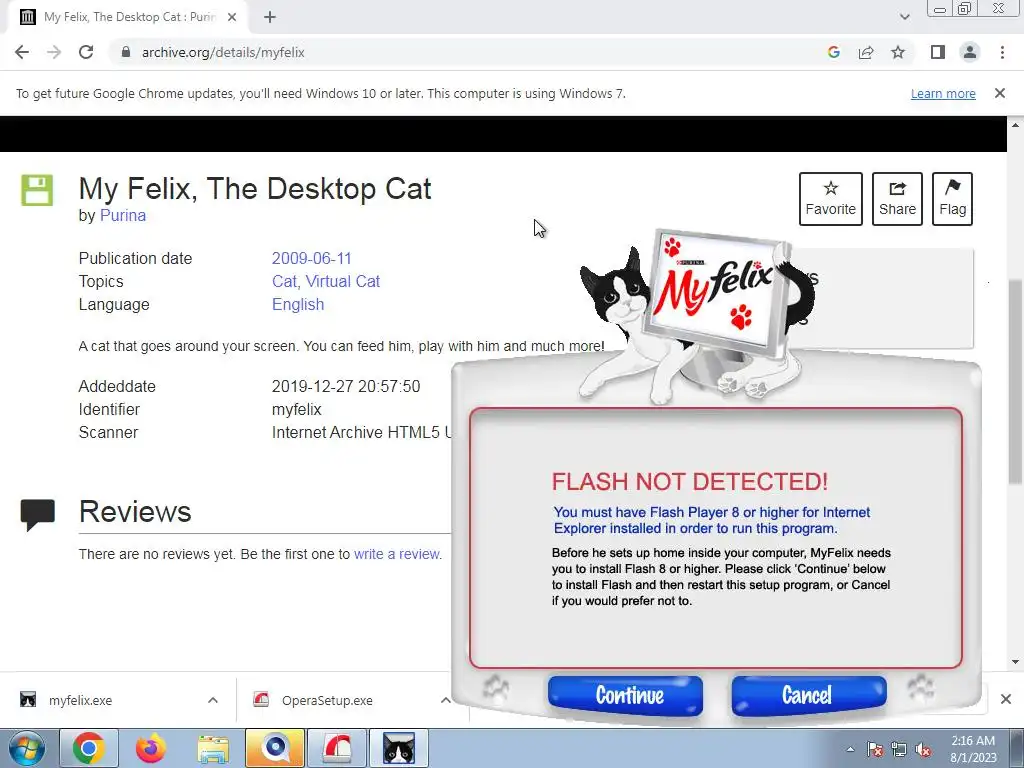The image size is (1024, 768).
Task: Open the English language link
Action: point(298,304)
